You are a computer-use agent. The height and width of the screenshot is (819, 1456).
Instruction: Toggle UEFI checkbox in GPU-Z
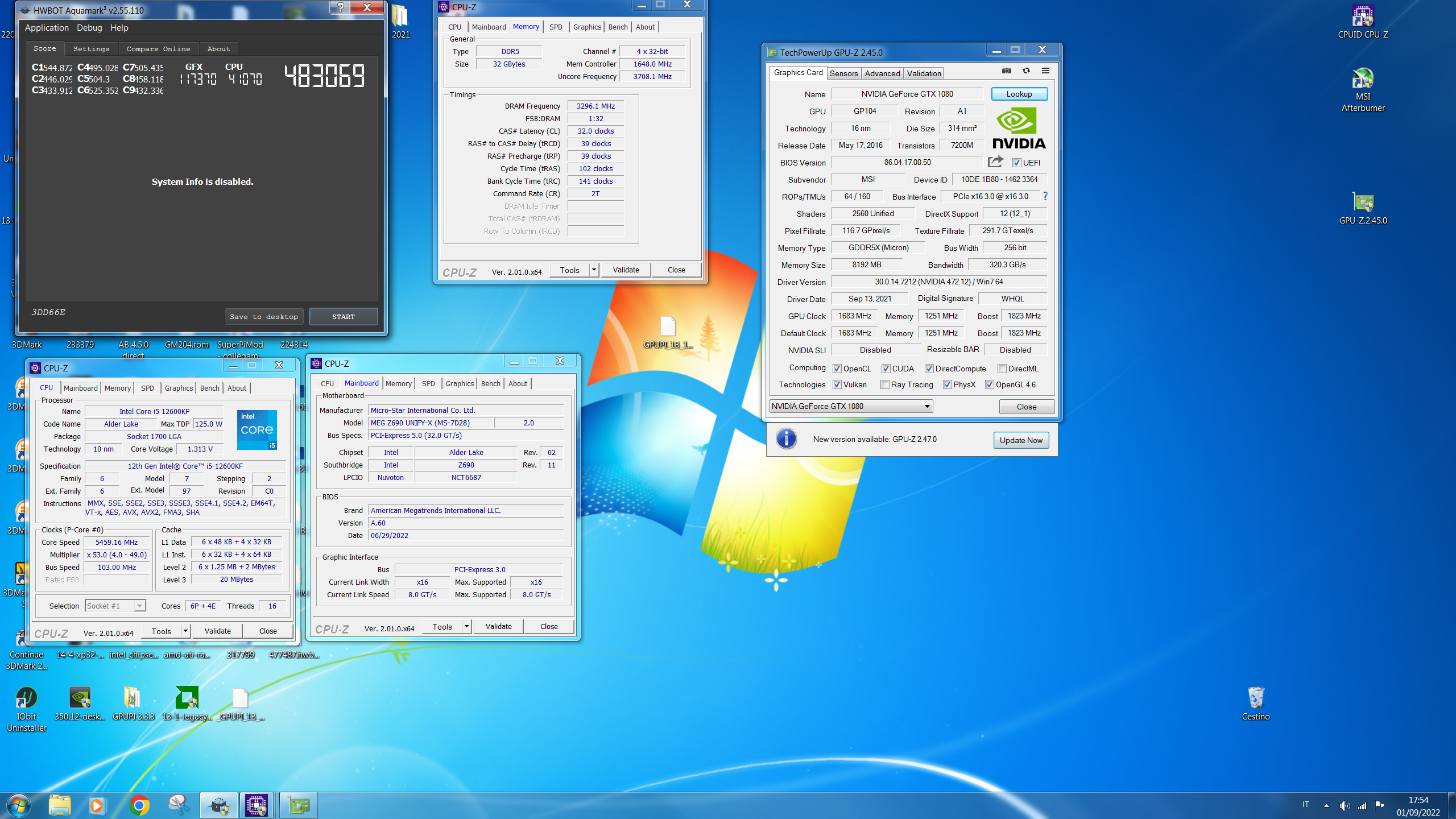(x=1017, y=163)
